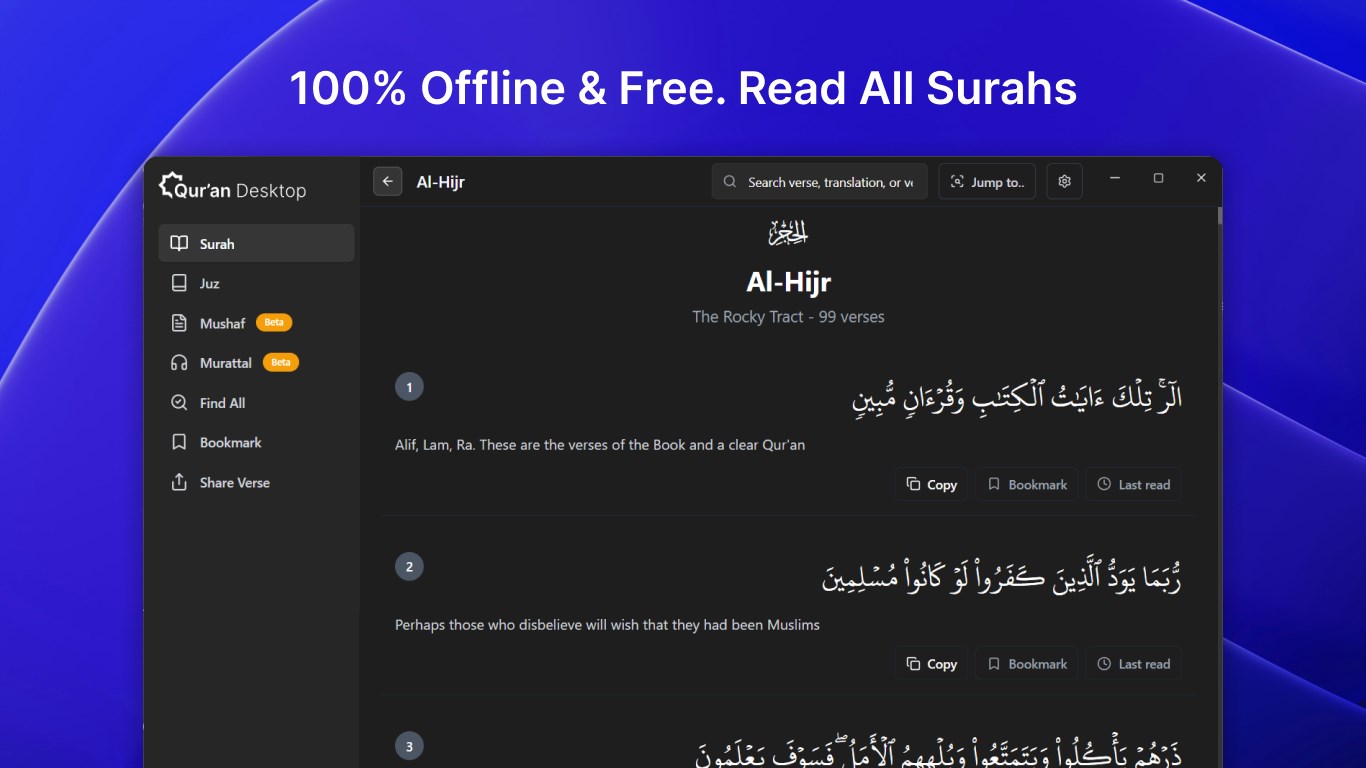
Task: Click the Murattal headphones icon
Action: pyautogui.click(x=179, y=363)
